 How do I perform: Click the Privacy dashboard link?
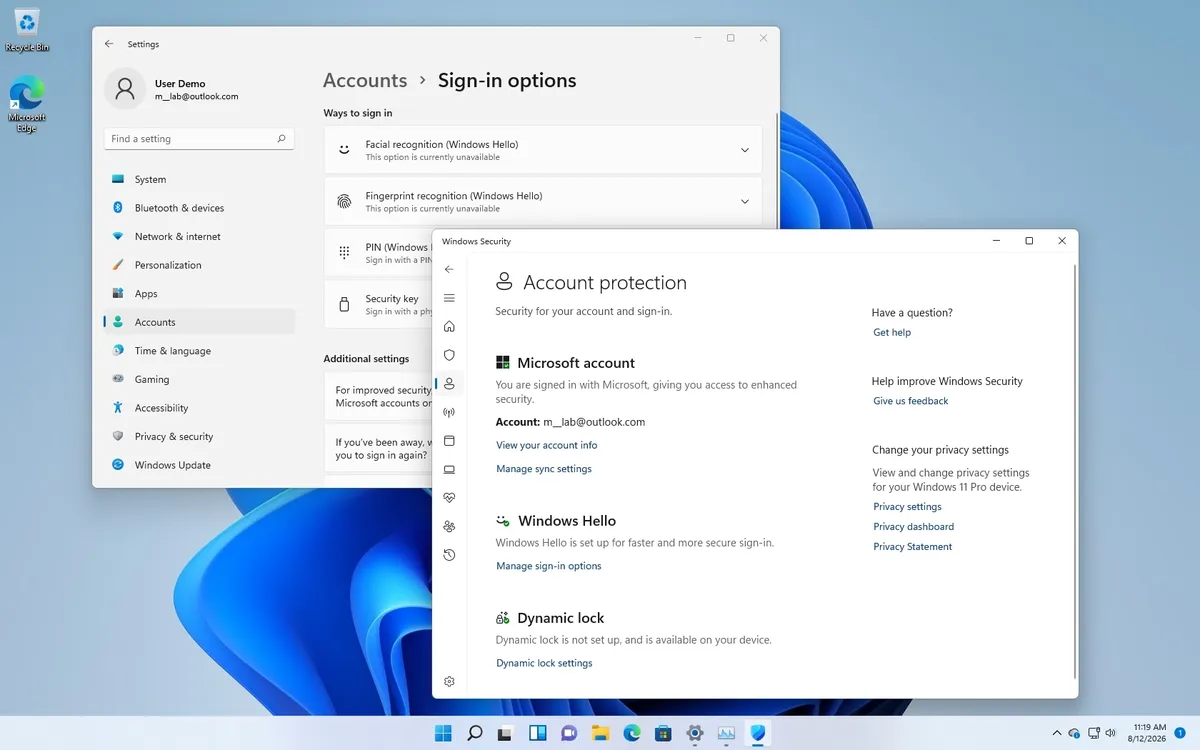tap(913, 527)
